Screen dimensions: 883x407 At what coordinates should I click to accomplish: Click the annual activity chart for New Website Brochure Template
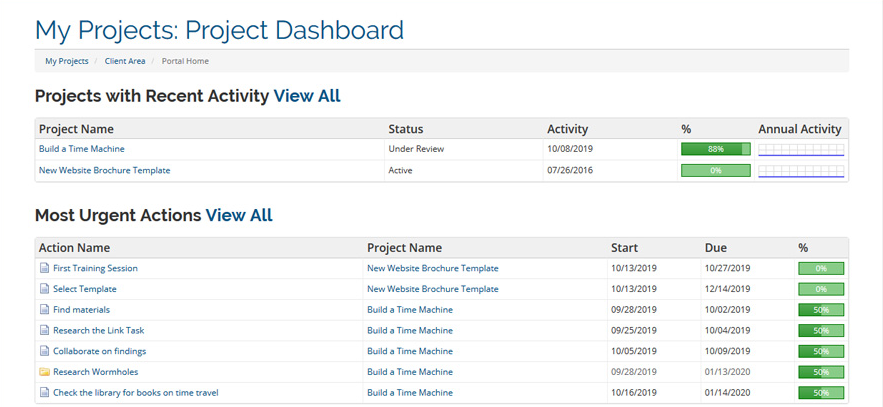[x=801, y=171]
